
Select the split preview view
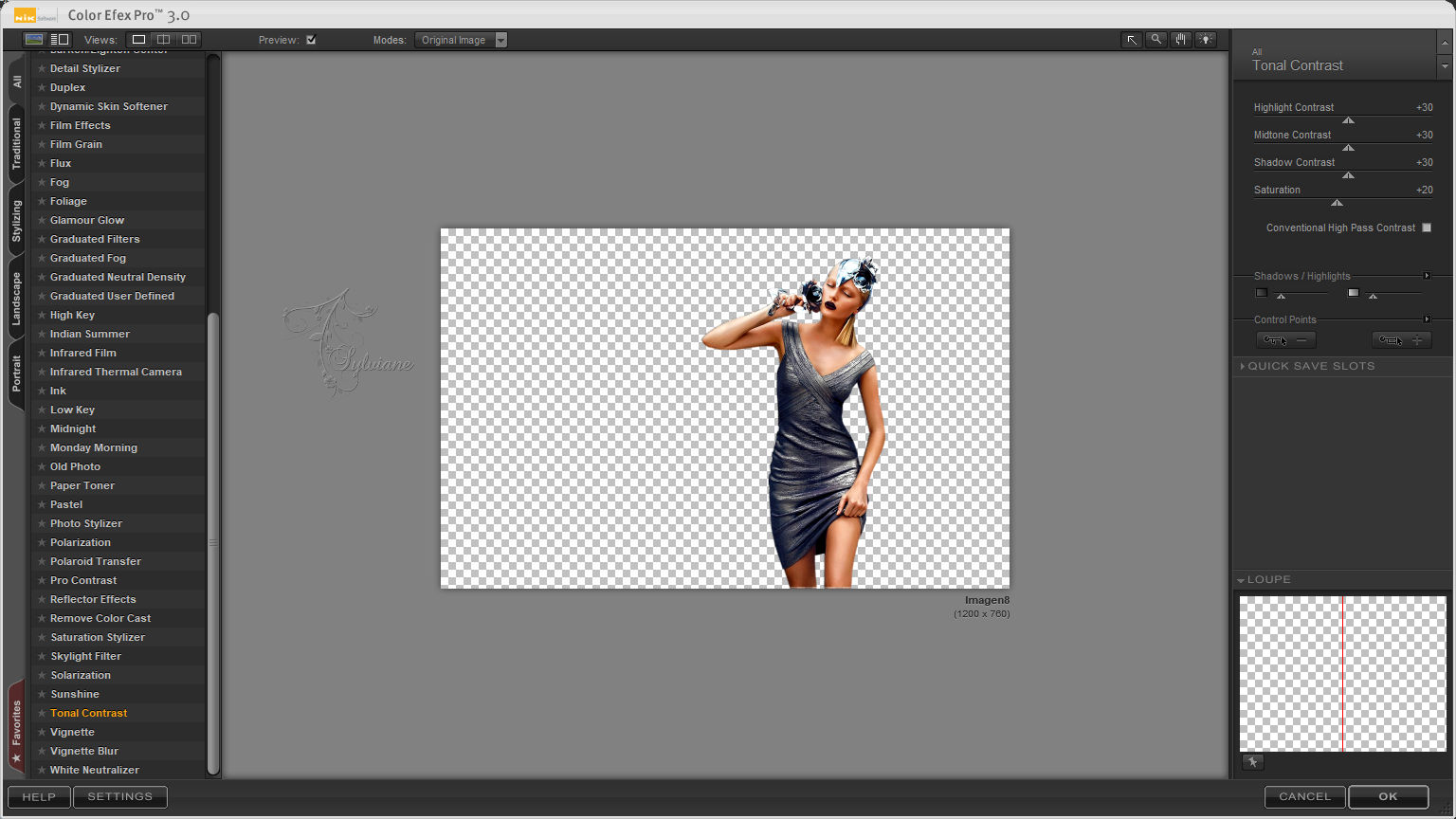click(x=164, y=40)
